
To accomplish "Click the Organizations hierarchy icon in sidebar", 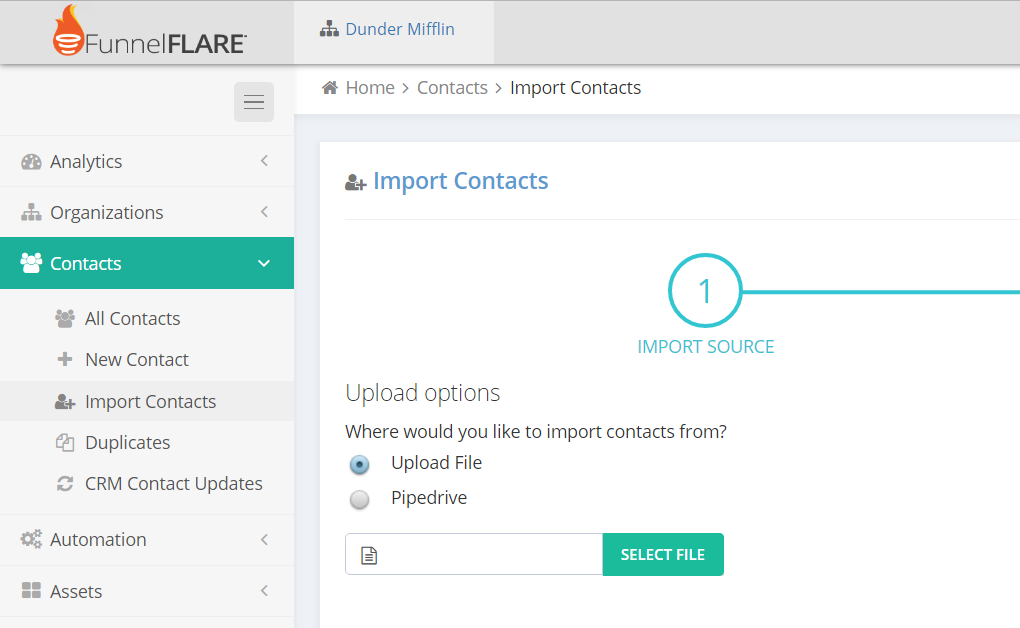I will coord(31,212).
